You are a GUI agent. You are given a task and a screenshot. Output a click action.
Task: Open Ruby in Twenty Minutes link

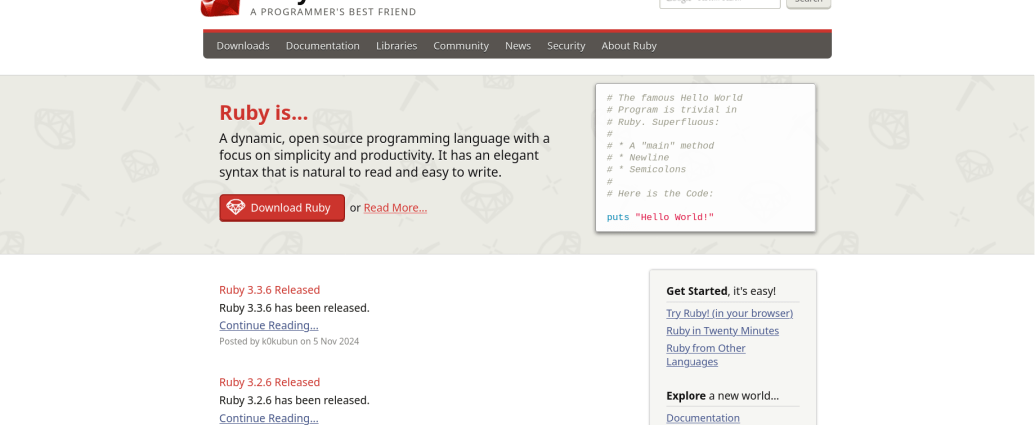click(x=723, y=331)
